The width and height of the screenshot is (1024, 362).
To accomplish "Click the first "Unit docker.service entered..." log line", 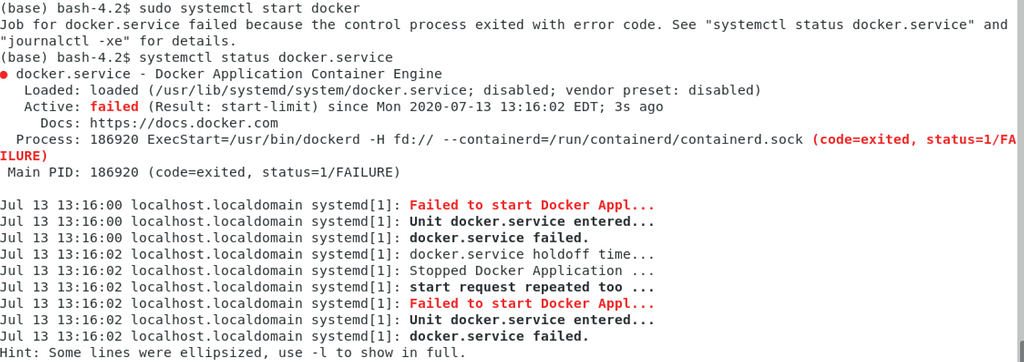I will click(532, 222).
